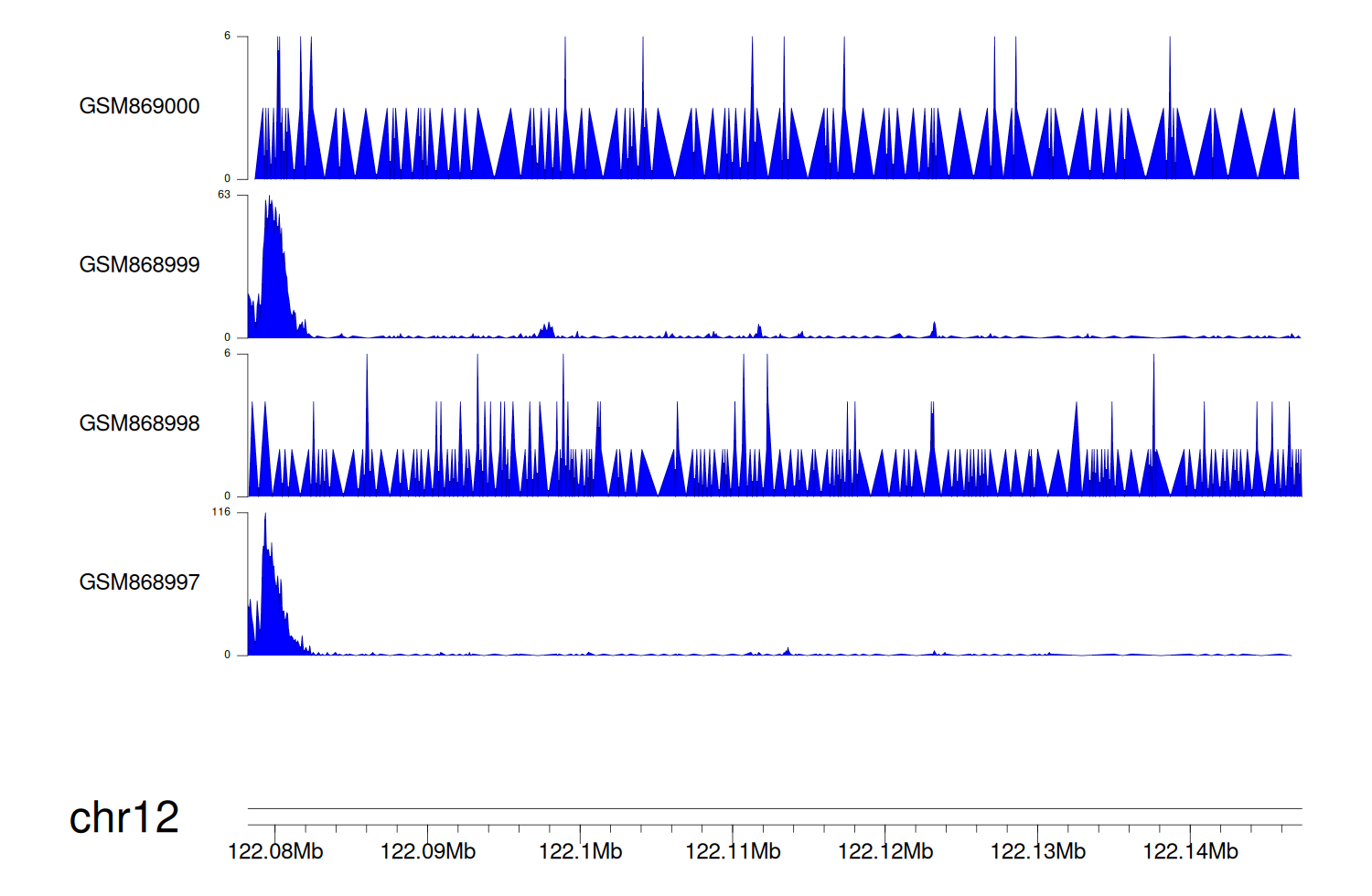Click the chr12 horizontal ideogram line

[x=774, y=808]
